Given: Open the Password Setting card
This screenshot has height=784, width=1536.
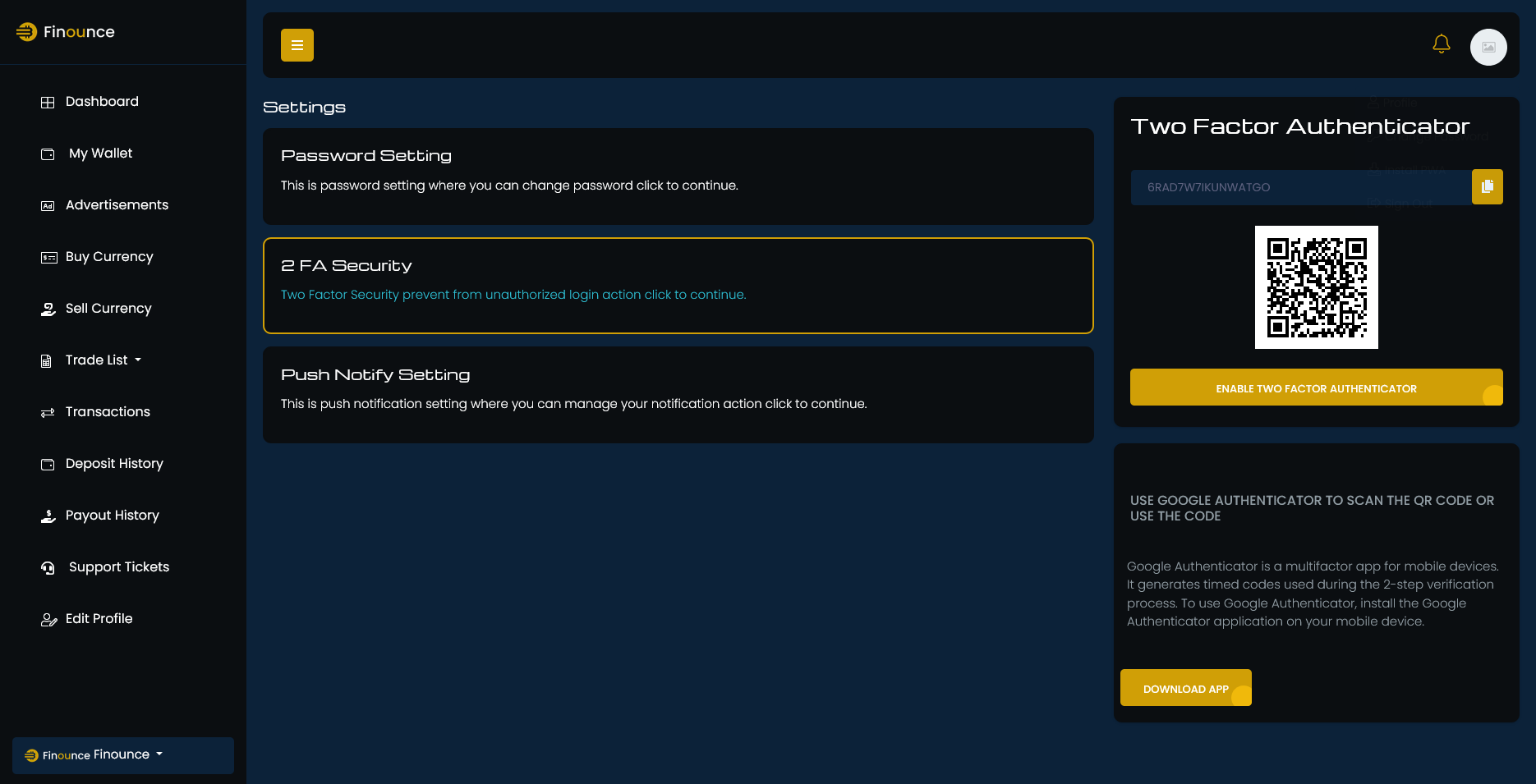Looking at the screenshot, I should click(678, 177).
